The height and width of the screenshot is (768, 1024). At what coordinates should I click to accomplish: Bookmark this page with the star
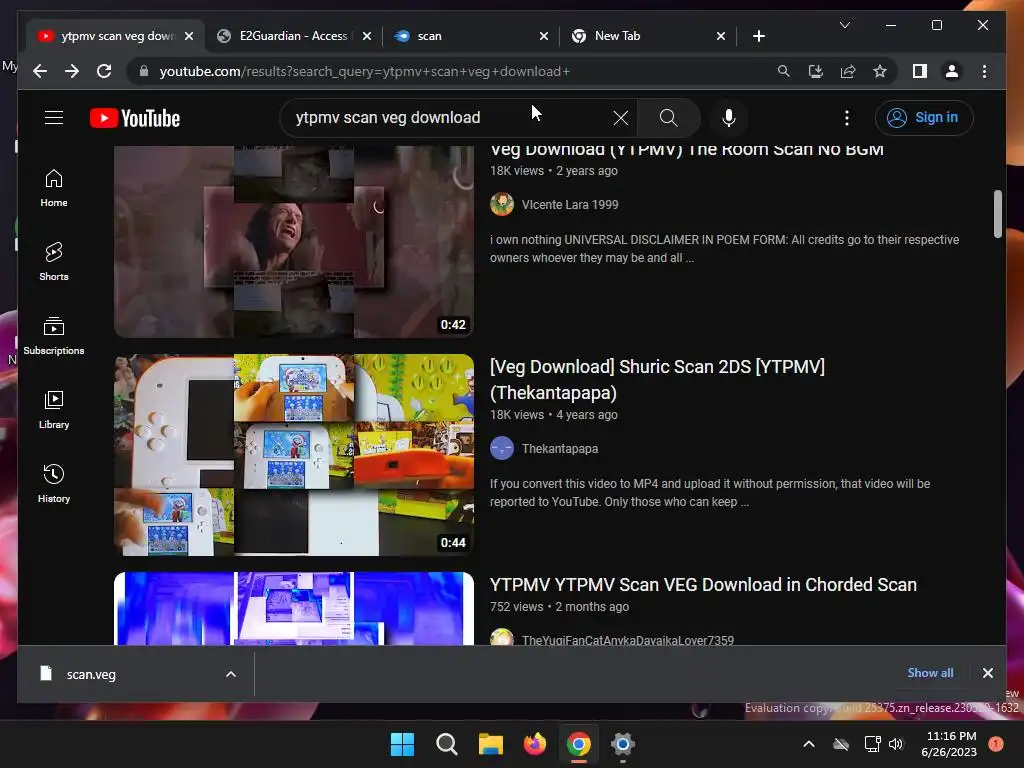[x=880, y=71]
